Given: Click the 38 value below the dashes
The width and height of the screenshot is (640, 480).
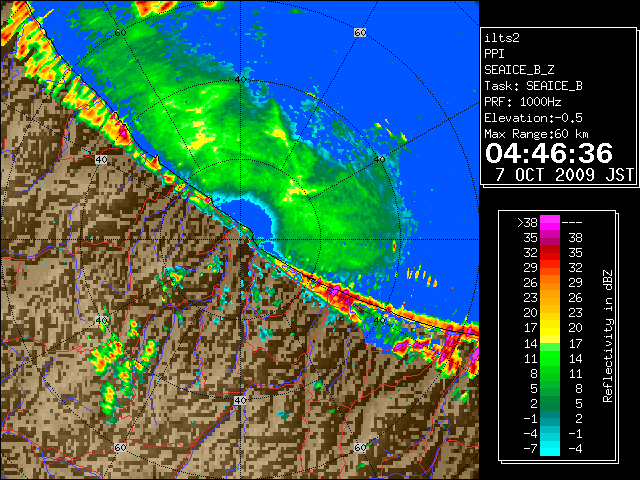Looking at the screenshot, I should pos(576,238).
